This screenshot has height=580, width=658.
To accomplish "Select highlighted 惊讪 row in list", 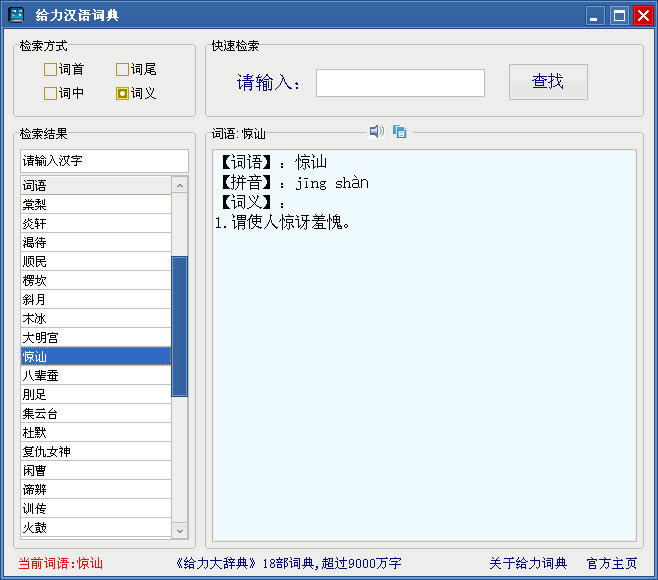I will pyautogui.click(x=96, y=356).
